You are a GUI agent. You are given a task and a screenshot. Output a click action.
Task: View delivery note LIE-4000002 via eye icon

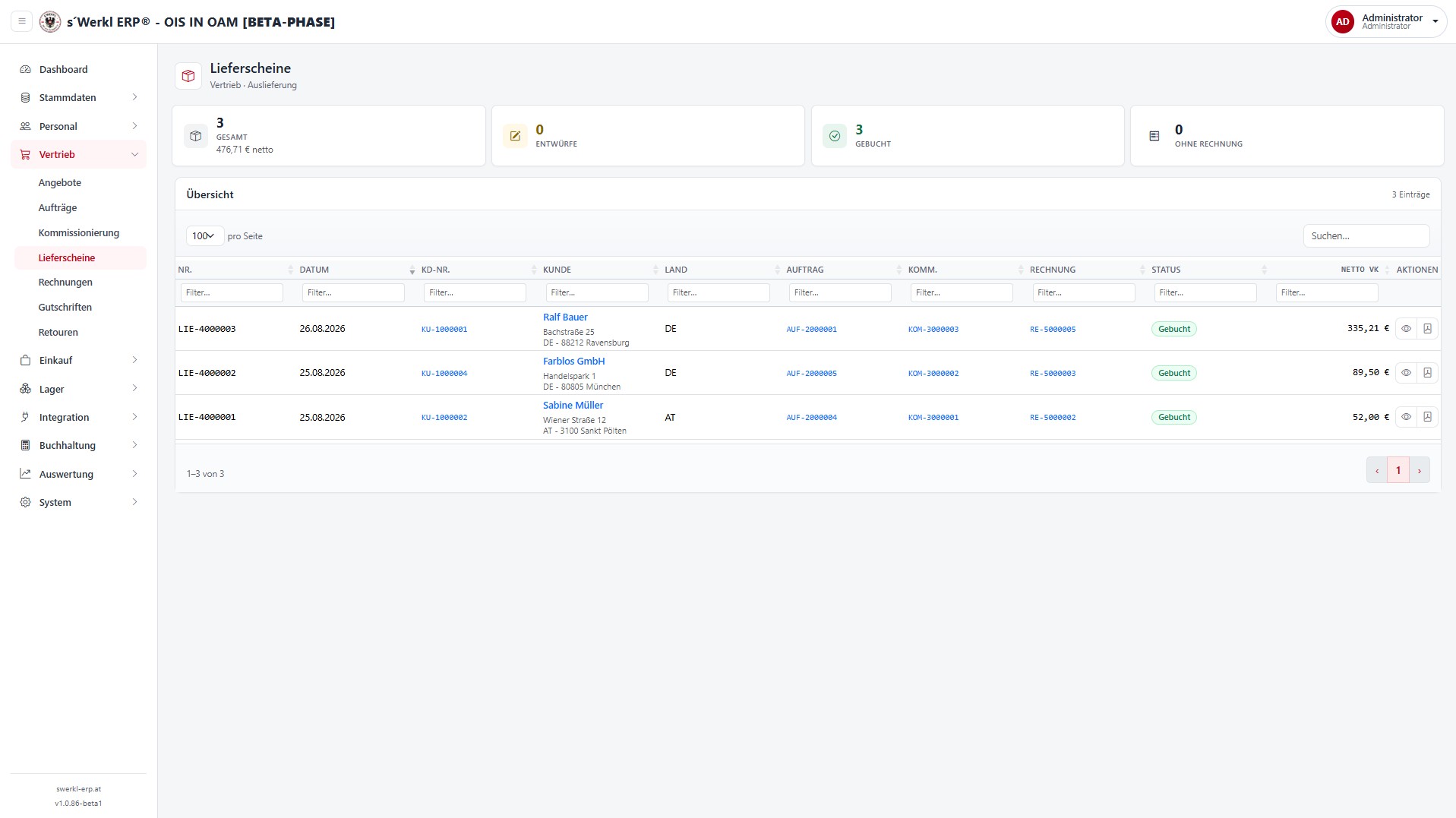(x=1406, y=373)
